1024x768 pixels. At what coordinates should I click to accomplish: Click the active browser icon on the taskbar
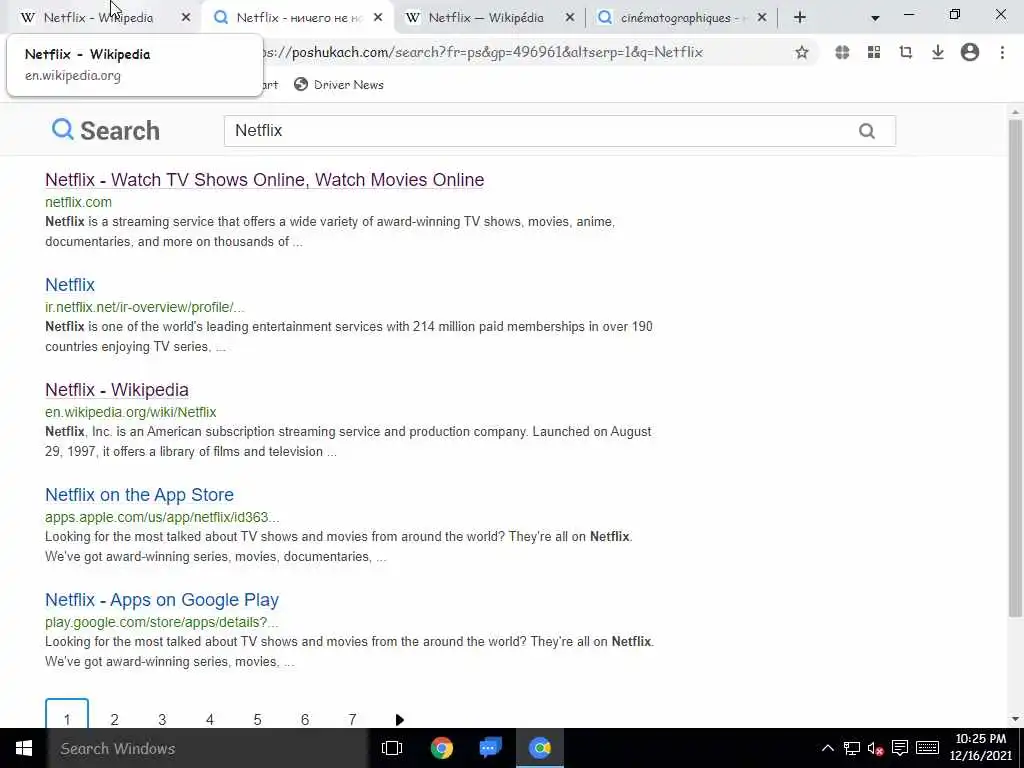[540, 748]
